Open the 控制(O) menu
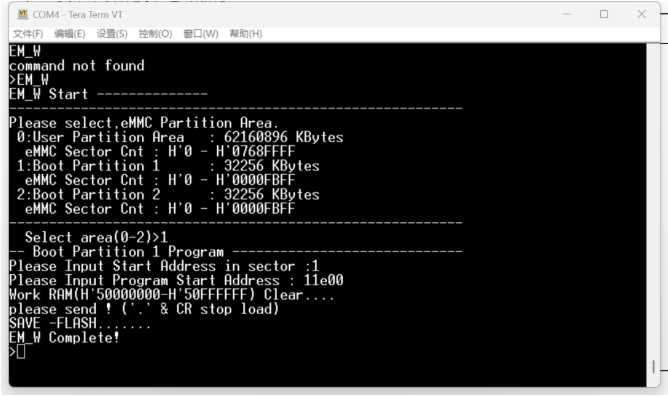Image resolution: width=668 pixels, height=396 pixels. 155,34
